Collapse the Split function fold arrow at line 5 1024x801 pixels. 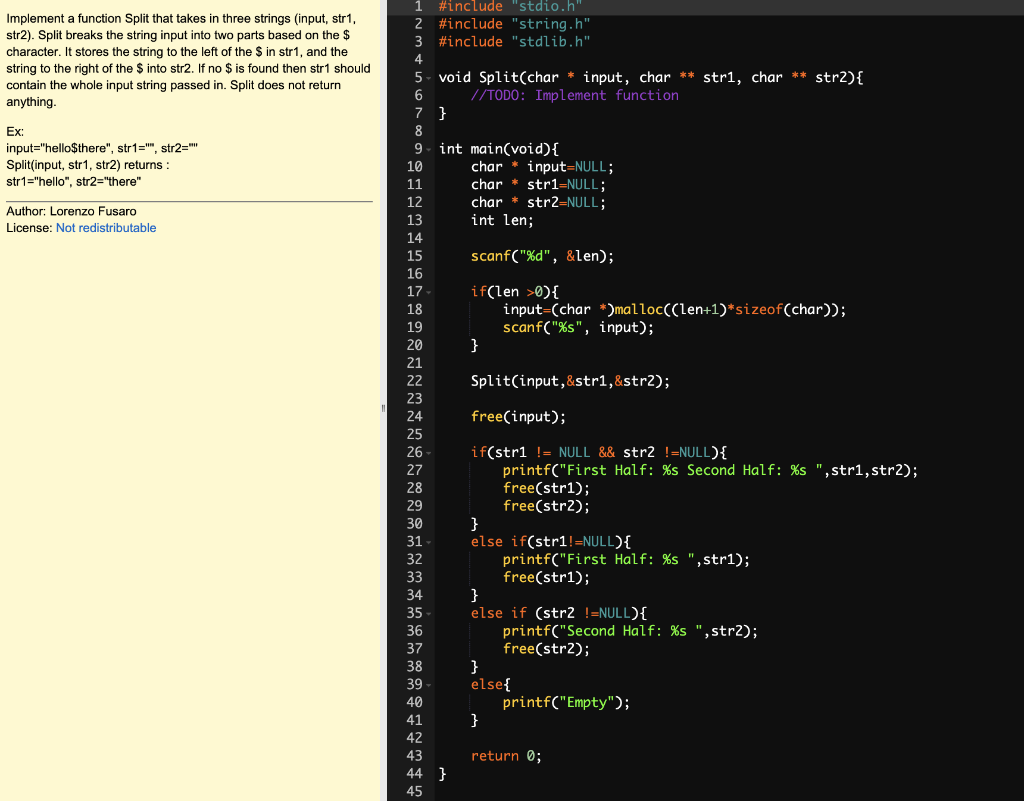[429, 78]
